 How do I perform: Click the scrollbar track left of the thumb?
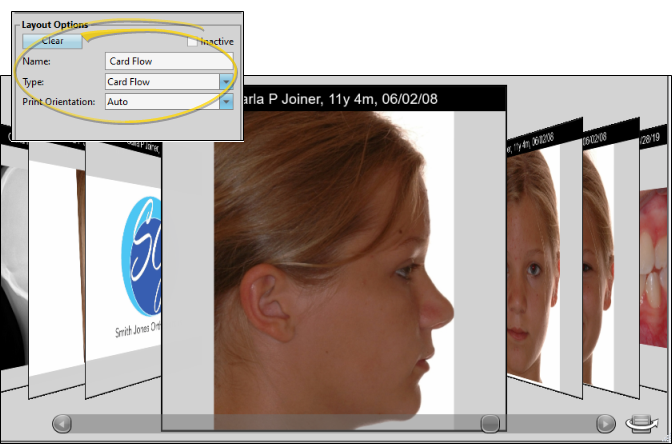(x=270, y=423)
